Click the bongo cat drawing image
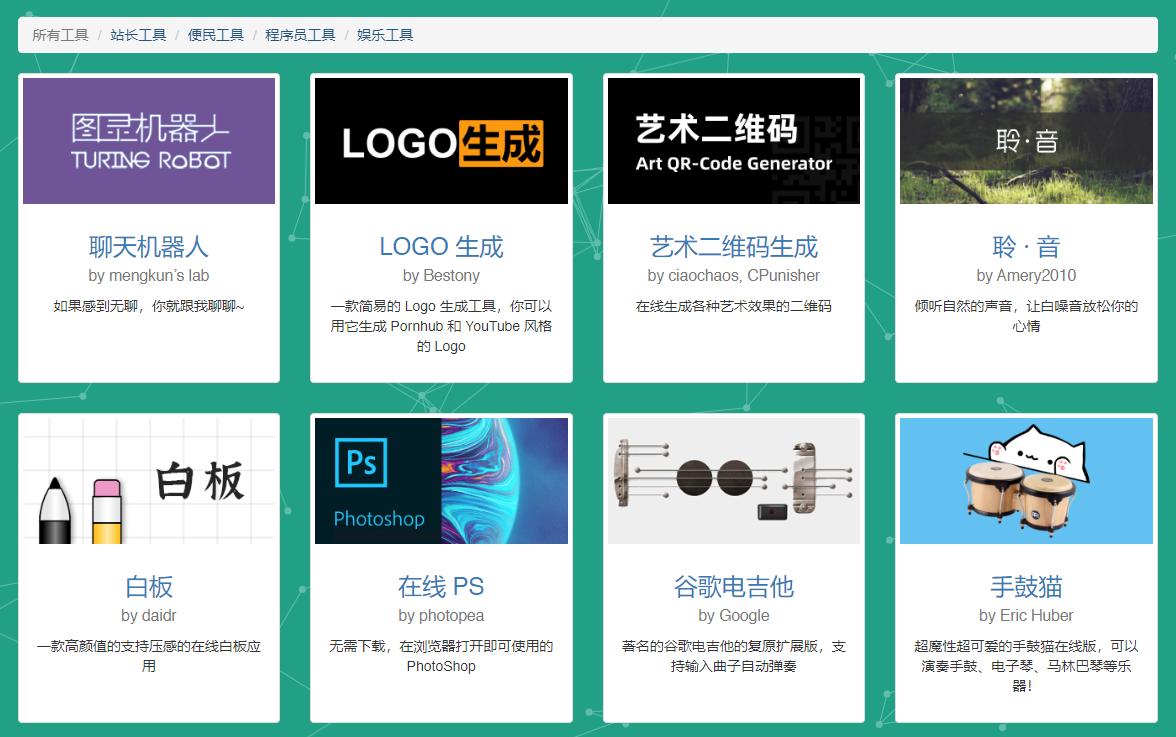 1026,480
